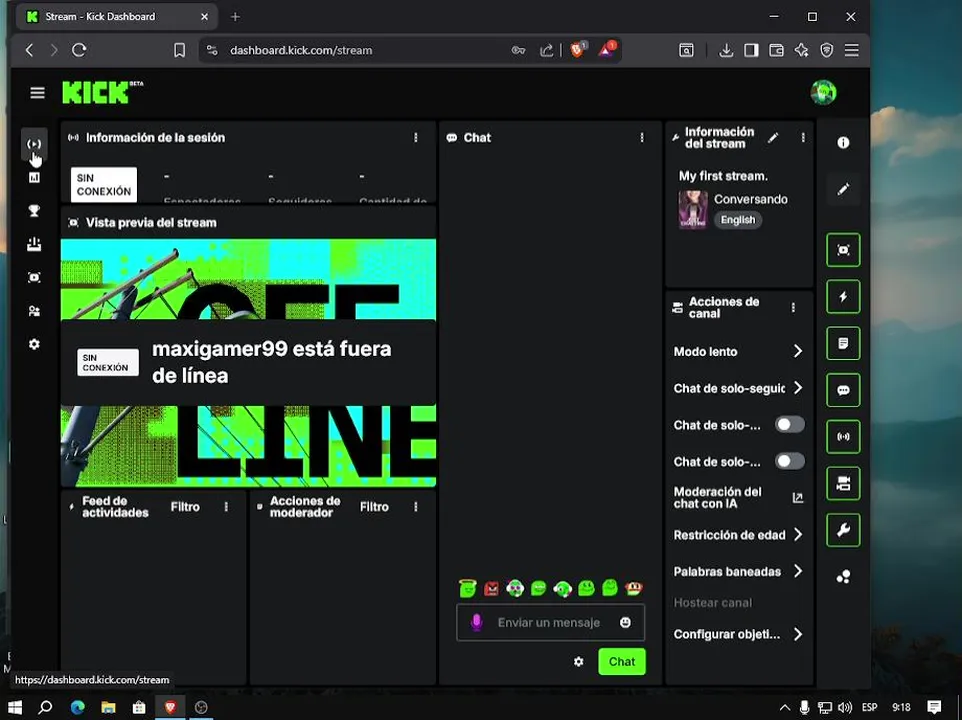
Task: Toggle the note document widget icon
Action: [843, 343]
